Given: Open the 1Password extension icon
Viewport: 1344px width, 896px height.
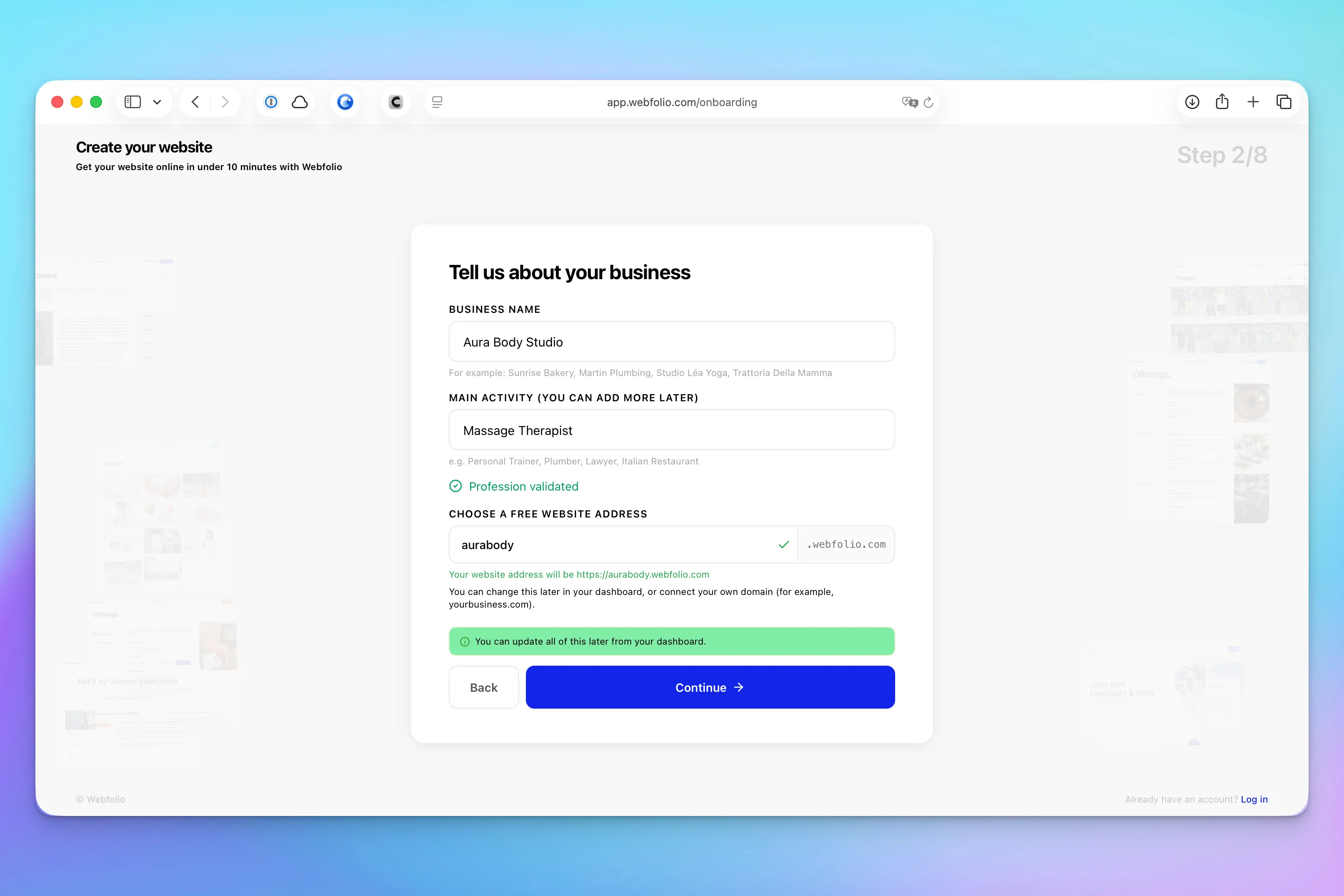Looking at the screenshot, I should (x=271, y=102).
